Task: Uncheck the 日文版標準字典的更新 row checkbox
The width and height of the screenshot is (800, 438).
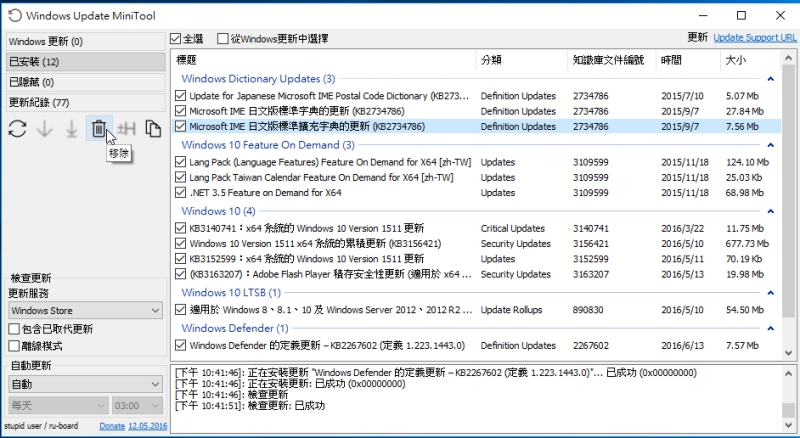Action: click(x=180, y=111)
